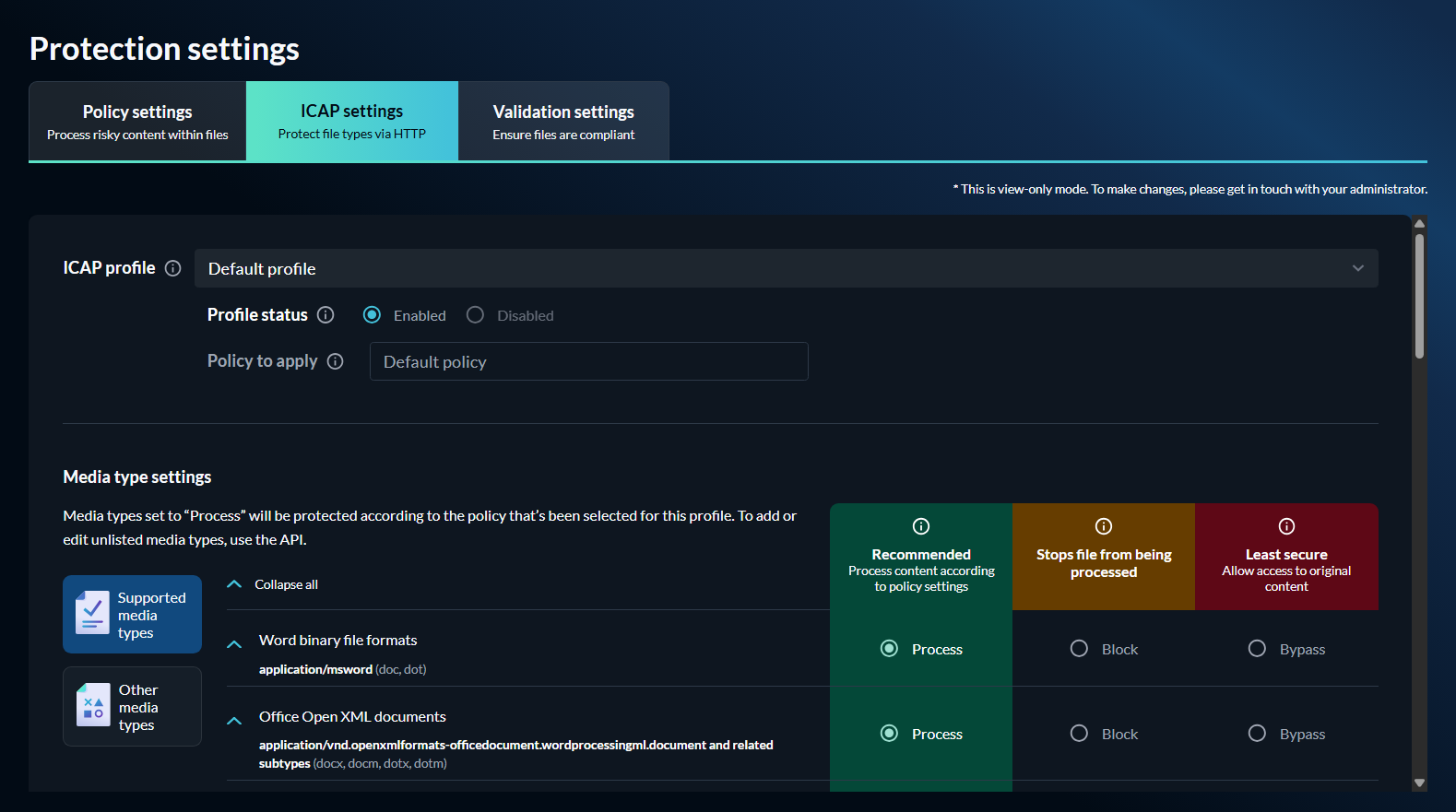Click the info icon above Least secure
This screenshot has width=1456, height=812.
pyautogui.click(x=1286, y=526)
